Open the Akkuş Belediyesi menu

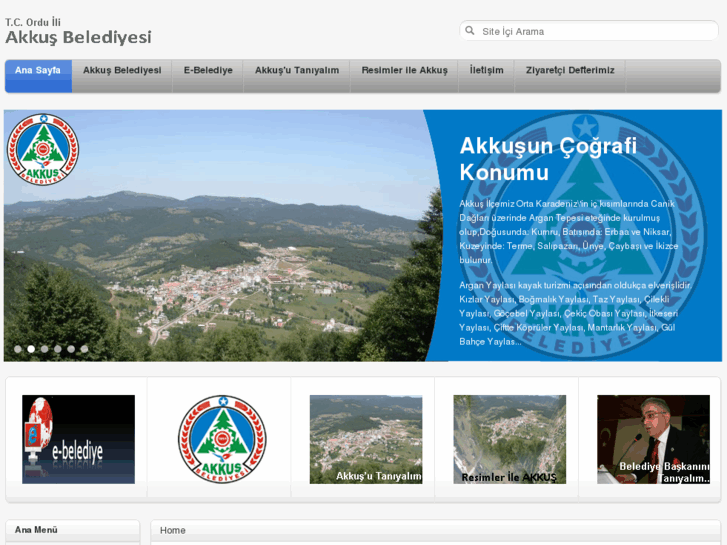pyautogui.click(x=122, y=76)
